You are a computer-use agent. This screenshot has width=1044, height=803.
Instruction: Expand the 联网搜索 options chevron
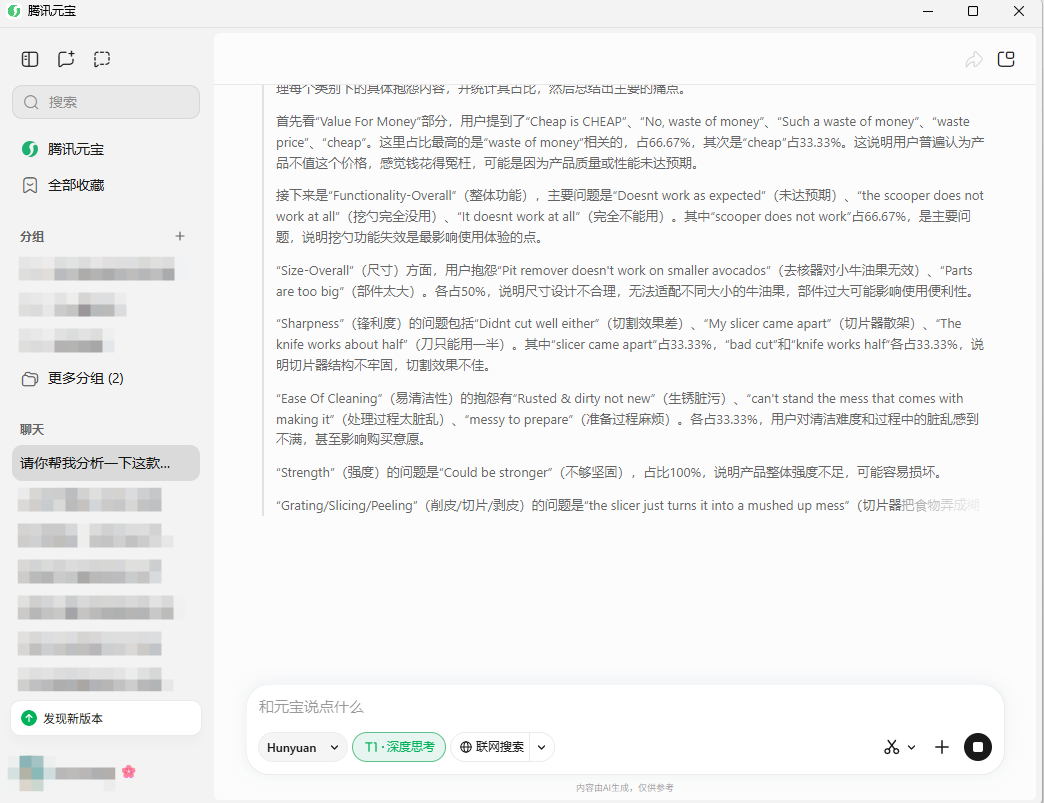(540, 747)
